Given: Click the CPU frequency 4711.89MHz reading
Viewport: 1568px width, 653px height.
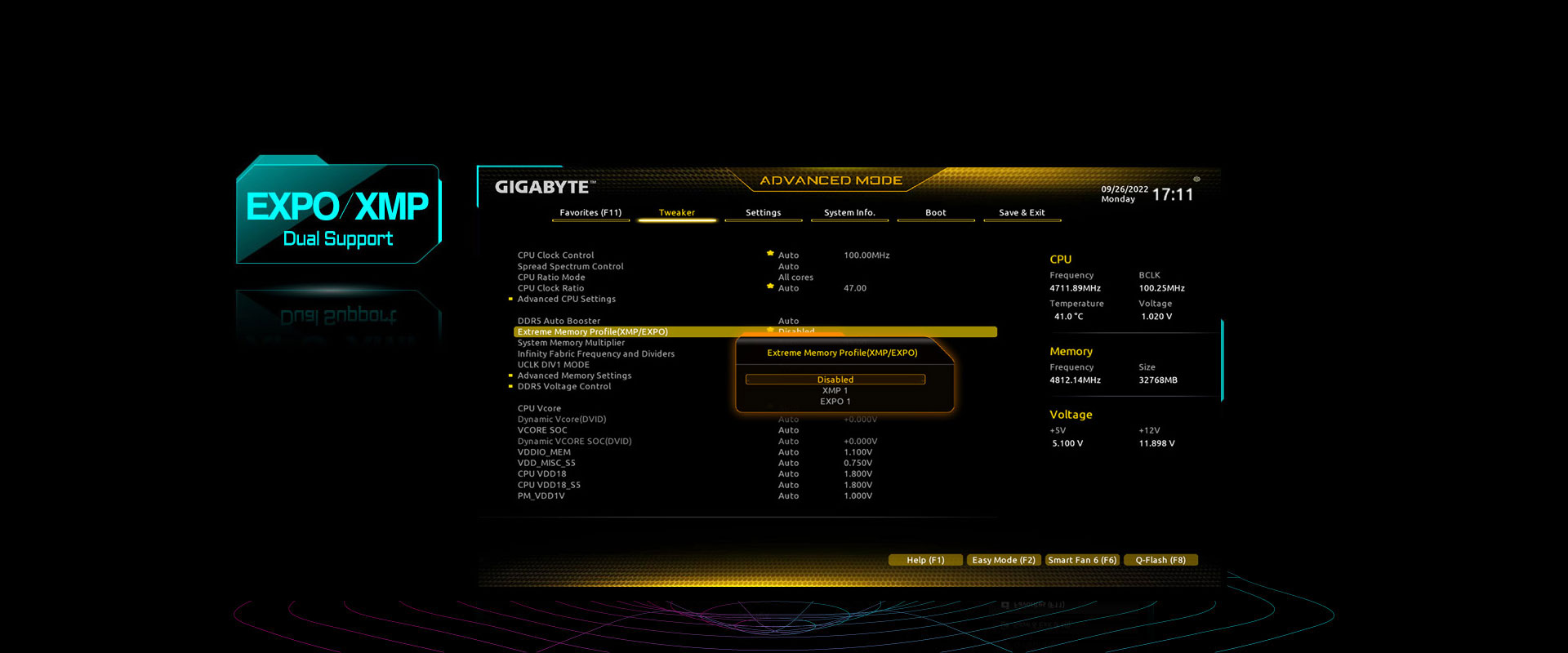Looking at the screenshot, I should [x=1075, y=288].
